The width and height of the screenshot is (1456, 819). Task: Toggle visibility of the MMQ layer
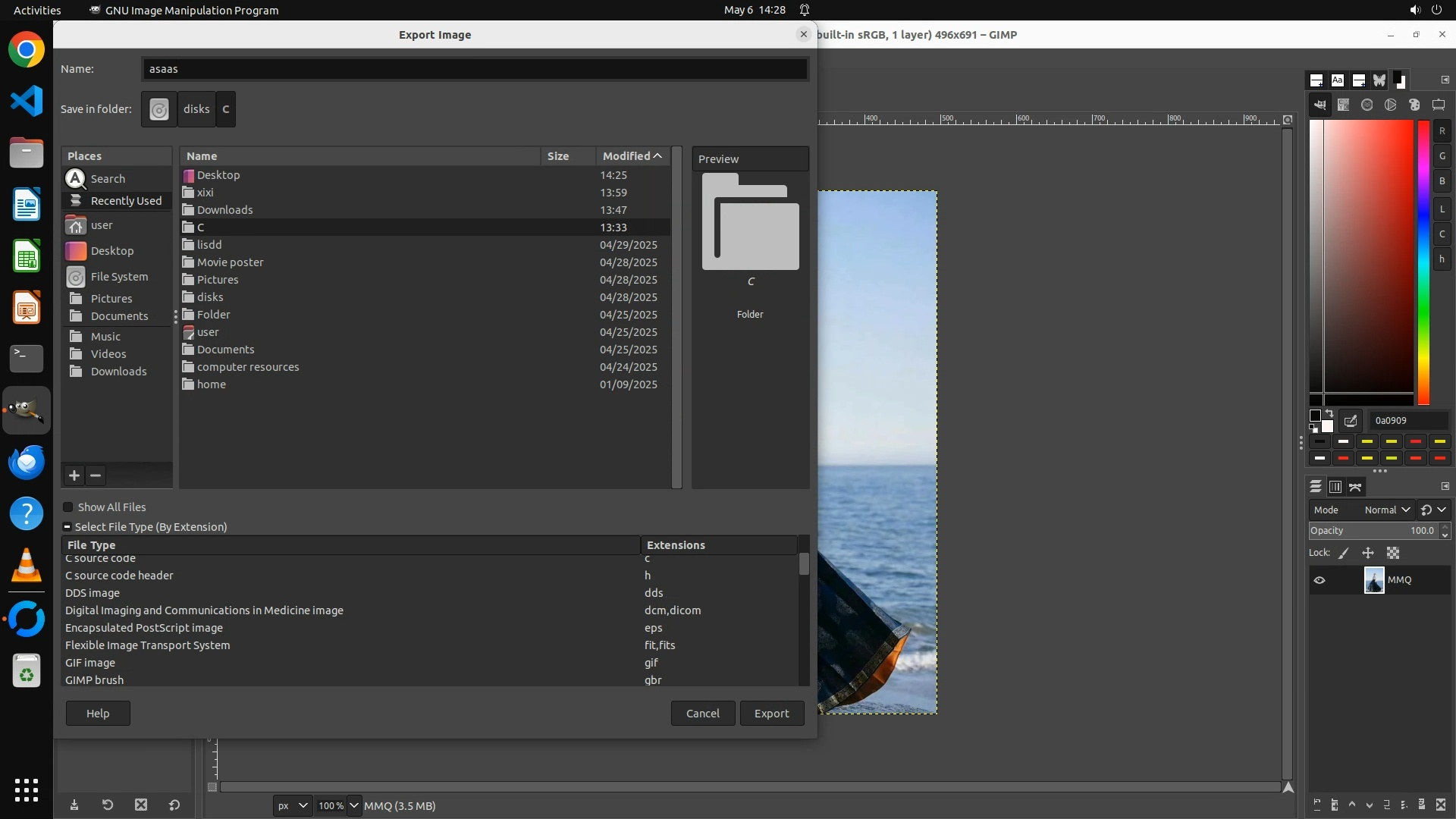click(x=1319, y=580)
